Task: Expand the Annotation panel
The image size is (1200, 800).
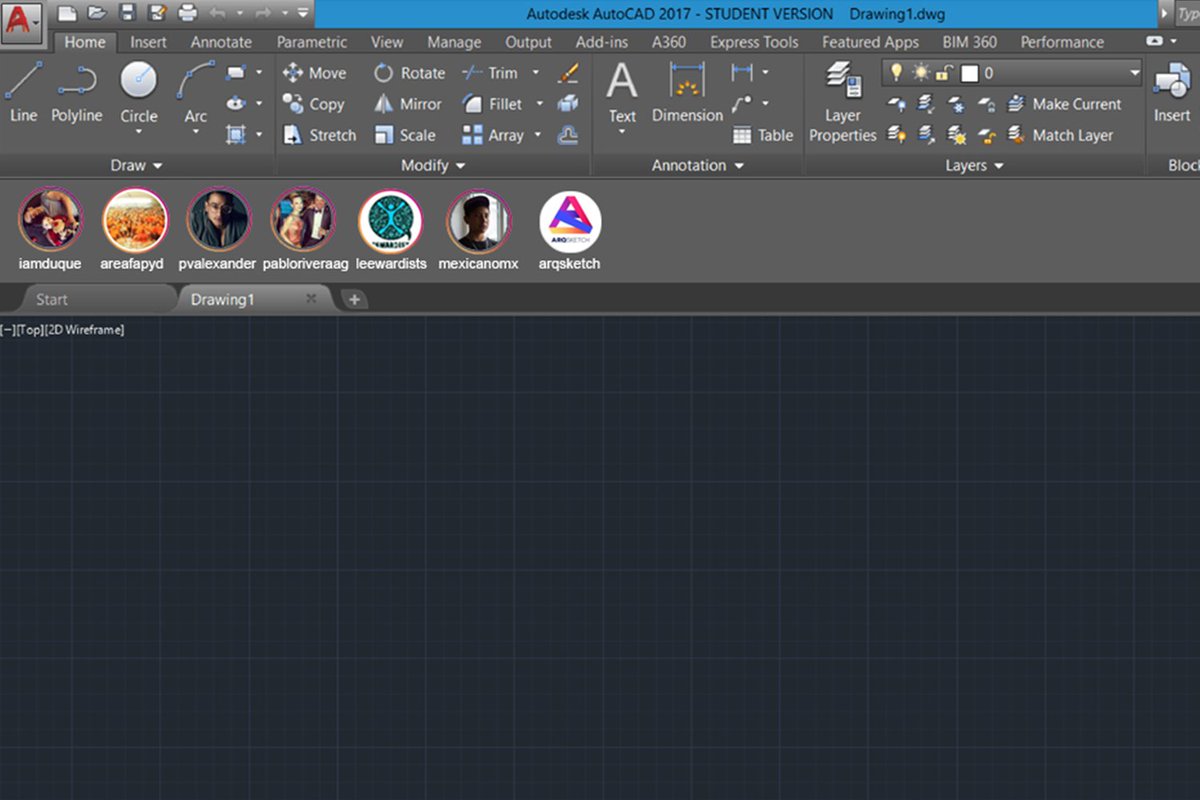Action: click(x=698, y=165)
